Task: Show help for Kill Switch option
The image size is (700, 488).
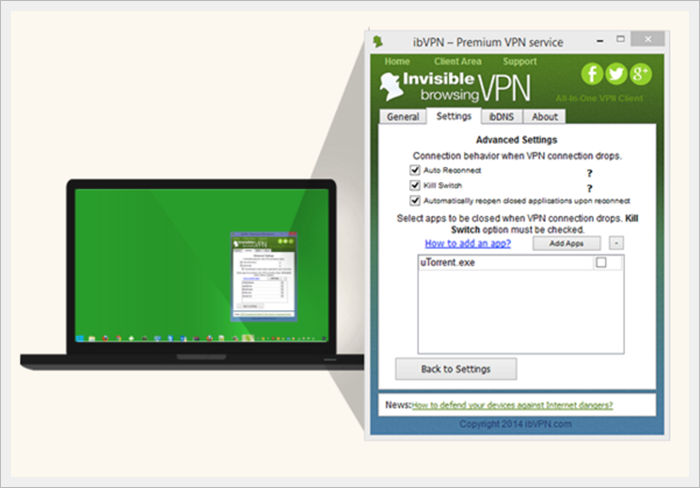Action: [x=589, y=188]
